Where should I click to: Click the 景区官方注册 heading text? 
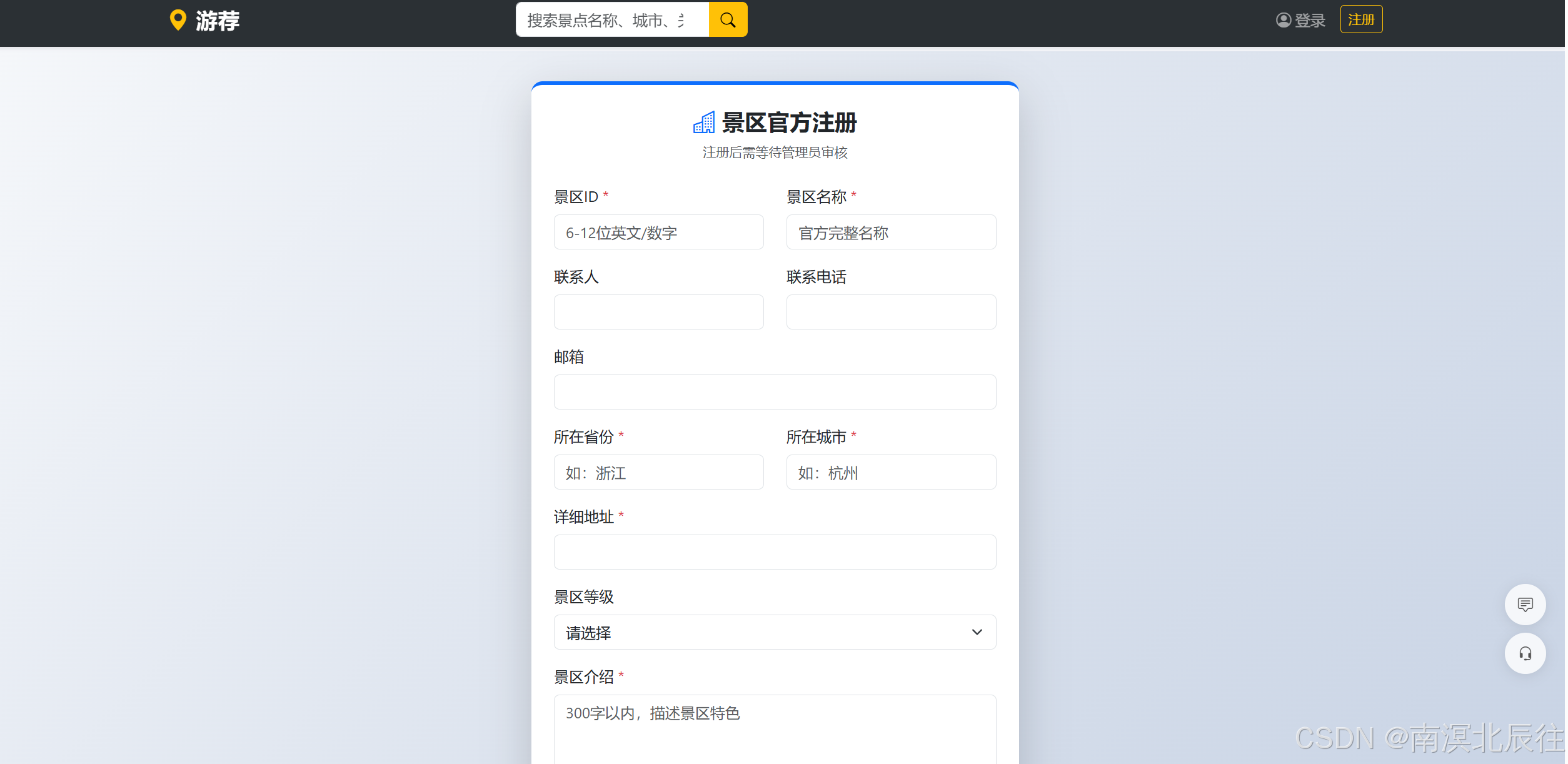tap(789, 123)
